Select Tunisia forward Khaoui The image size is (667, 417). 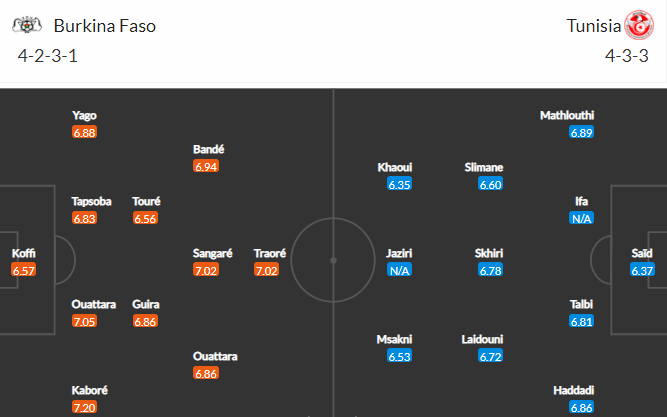tap(395, 167)
